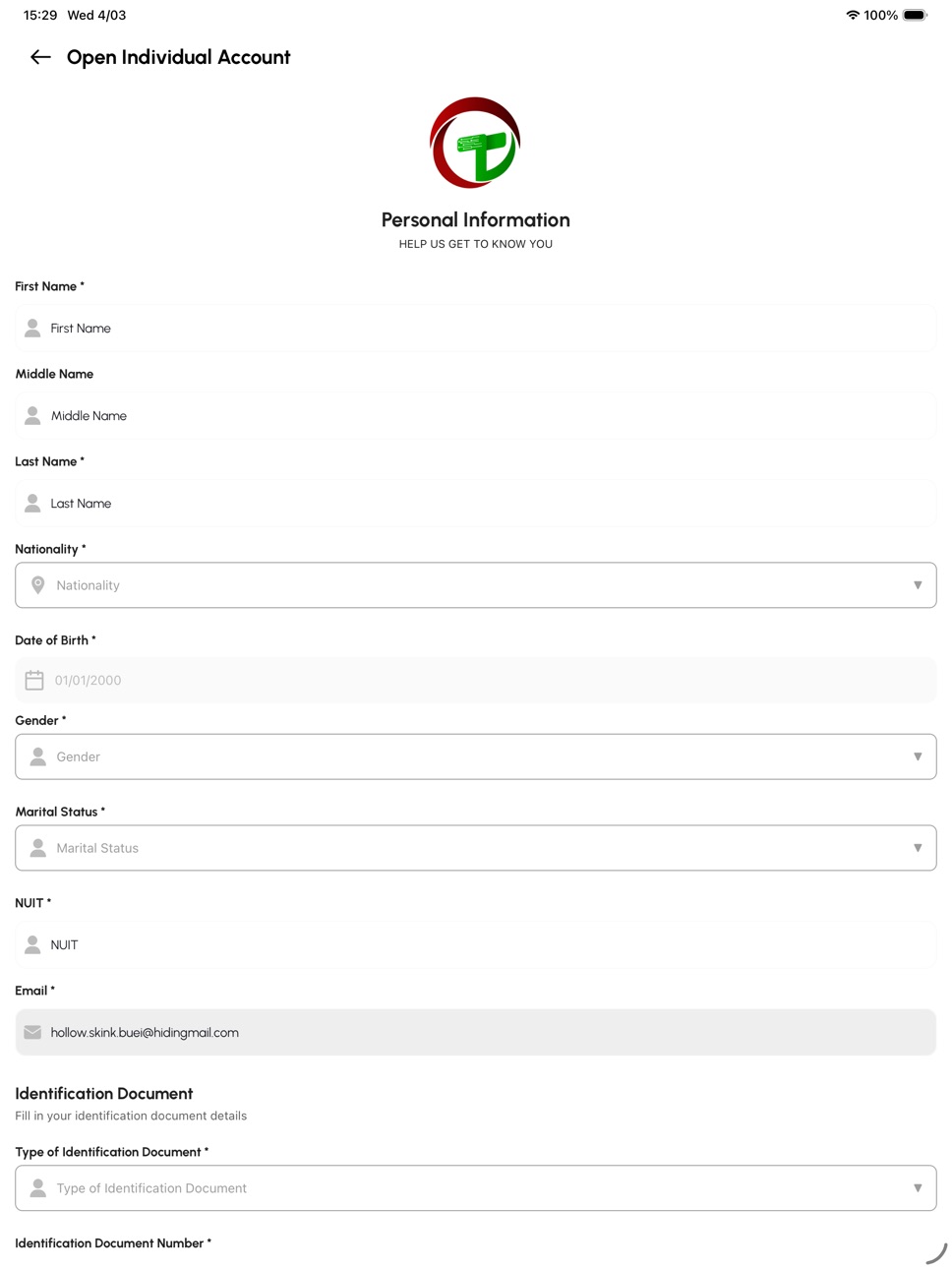Image resolution: width=952 pixels, height=1269 pixels.
Task: Focus the First Name input field
Action: pos(476,328)
